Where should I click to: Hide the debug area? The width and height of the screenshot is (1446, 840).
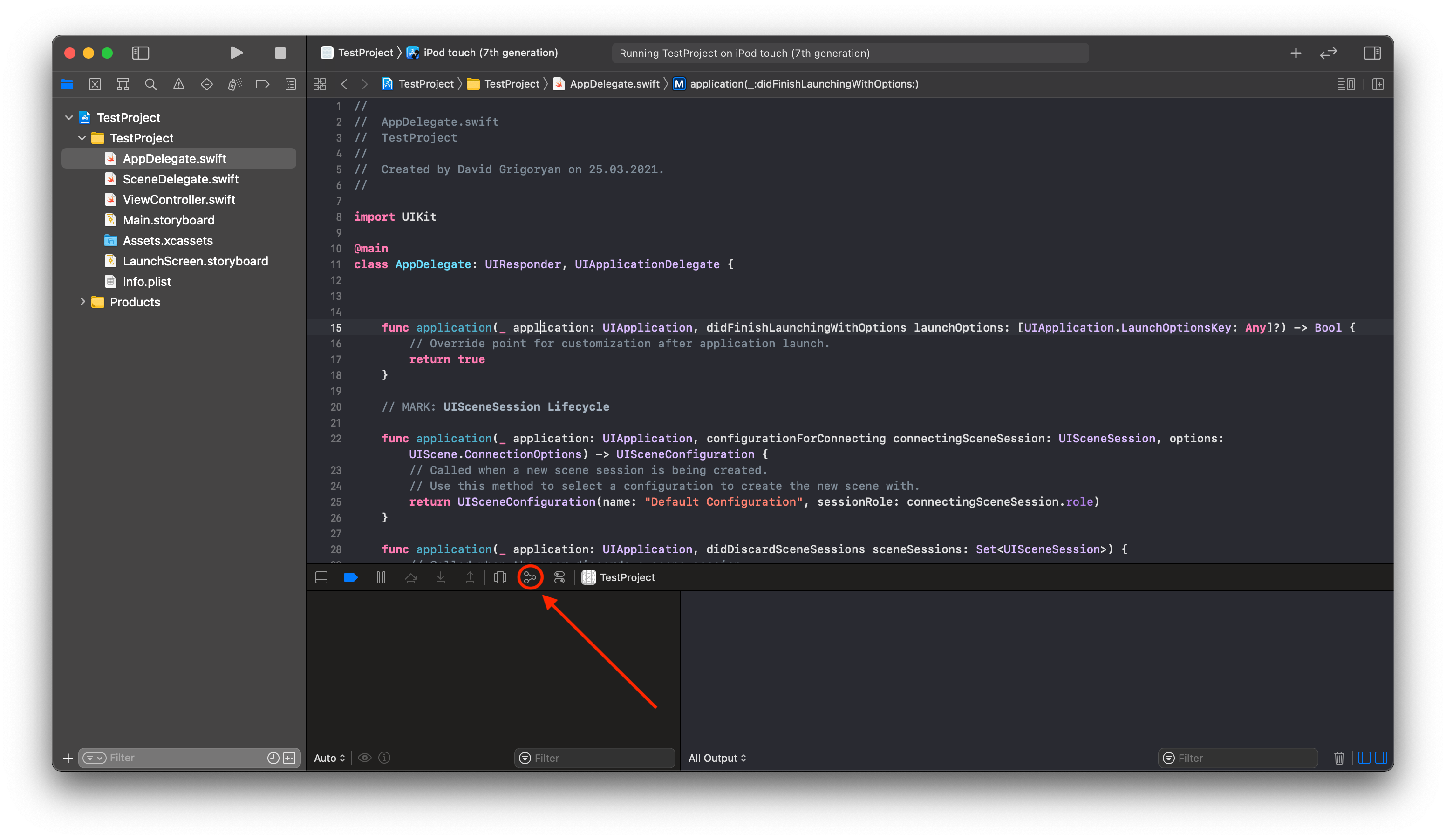click(321, 577)
